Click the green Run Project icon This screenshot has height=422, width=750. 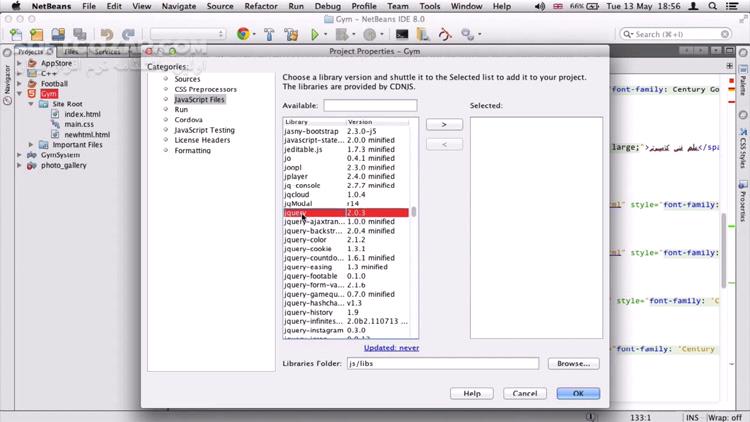pos(315,34)
